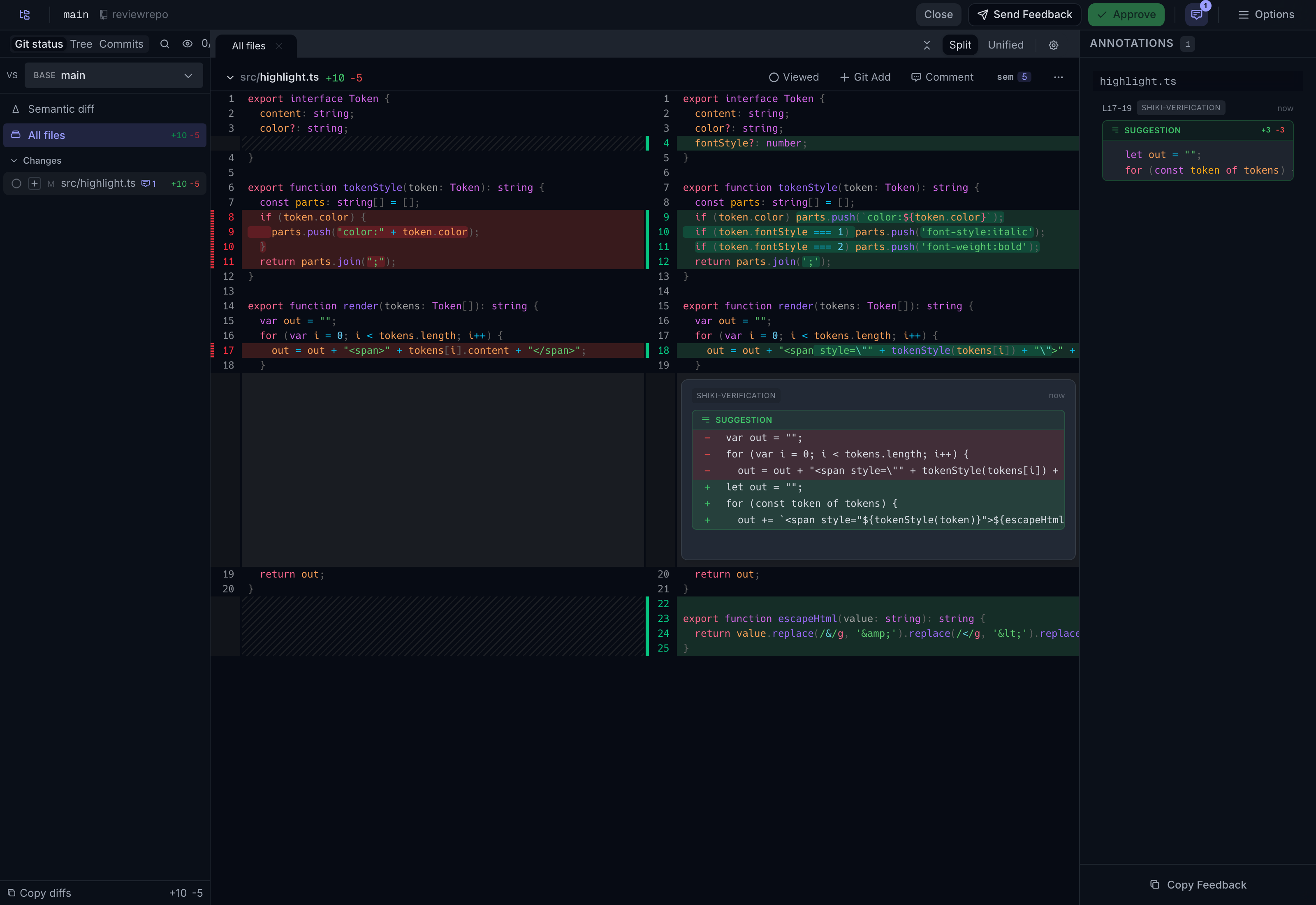The image size is (1316, 905).
Task: Stage src/highlight.ts with plus icon
Action: click(35, 183)
